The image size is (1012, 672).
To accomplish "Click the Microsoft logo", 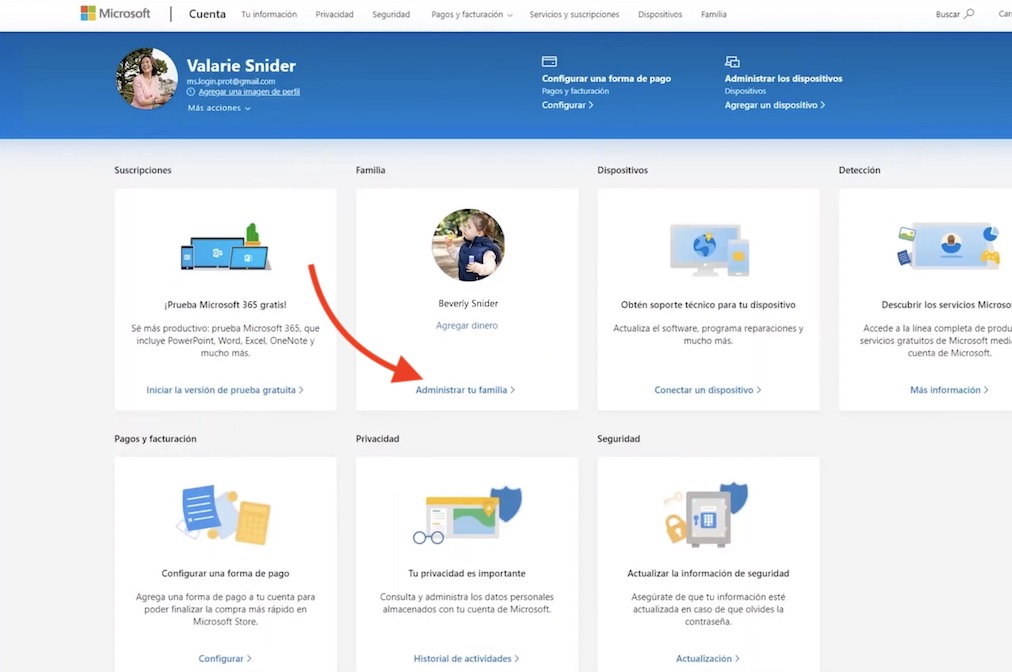I will tap(115, 14).
